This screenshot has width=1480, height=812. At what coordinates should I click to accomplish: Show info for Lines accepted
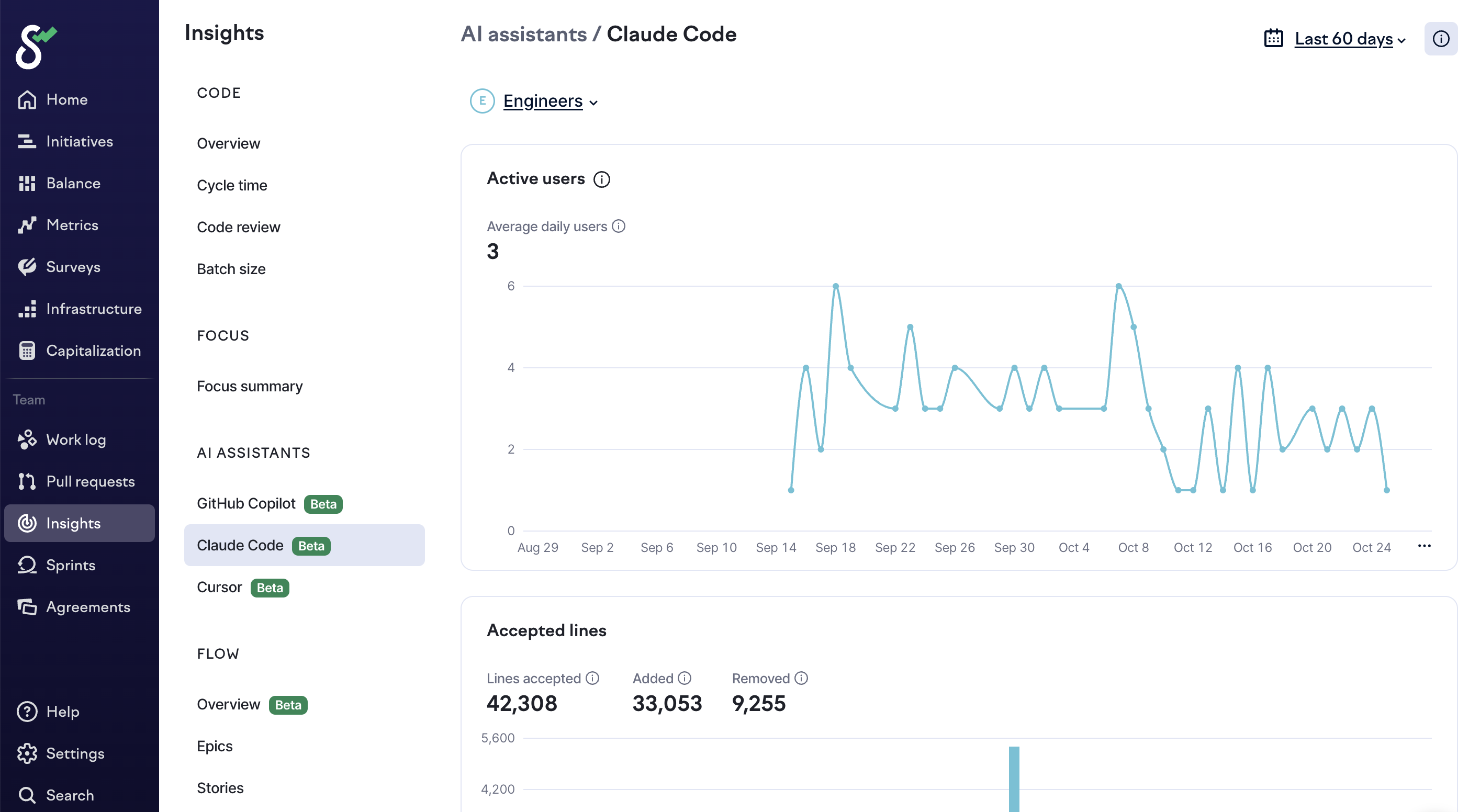click(x=592, y=678)
